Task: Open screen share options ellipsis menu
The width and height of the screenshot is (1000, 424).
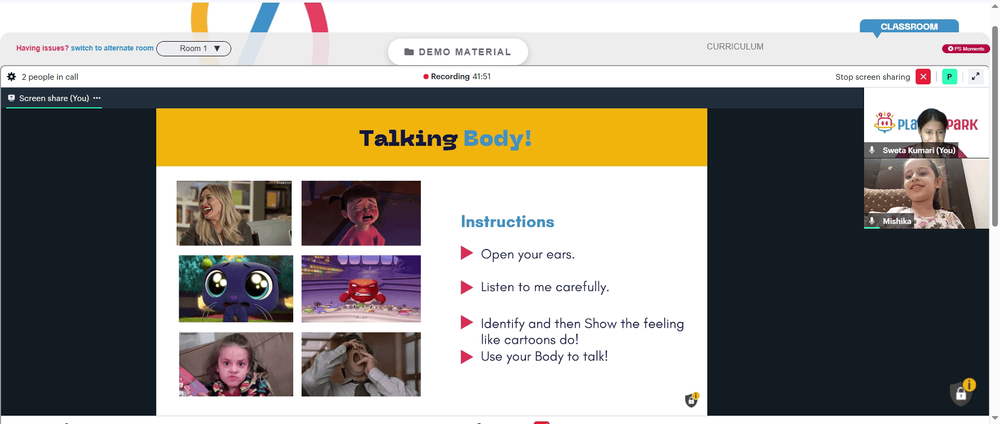Action: coord(97,98)
